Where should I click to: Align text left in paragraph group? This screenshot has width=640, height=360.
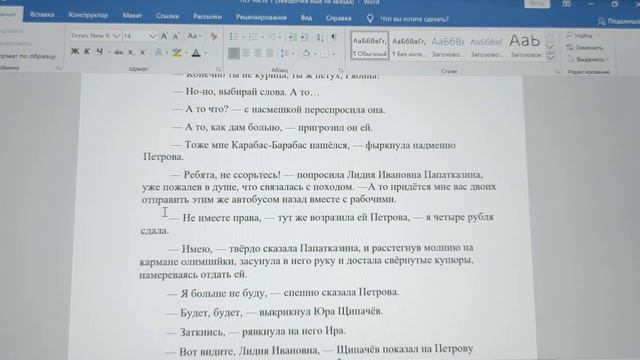[234, 53]
